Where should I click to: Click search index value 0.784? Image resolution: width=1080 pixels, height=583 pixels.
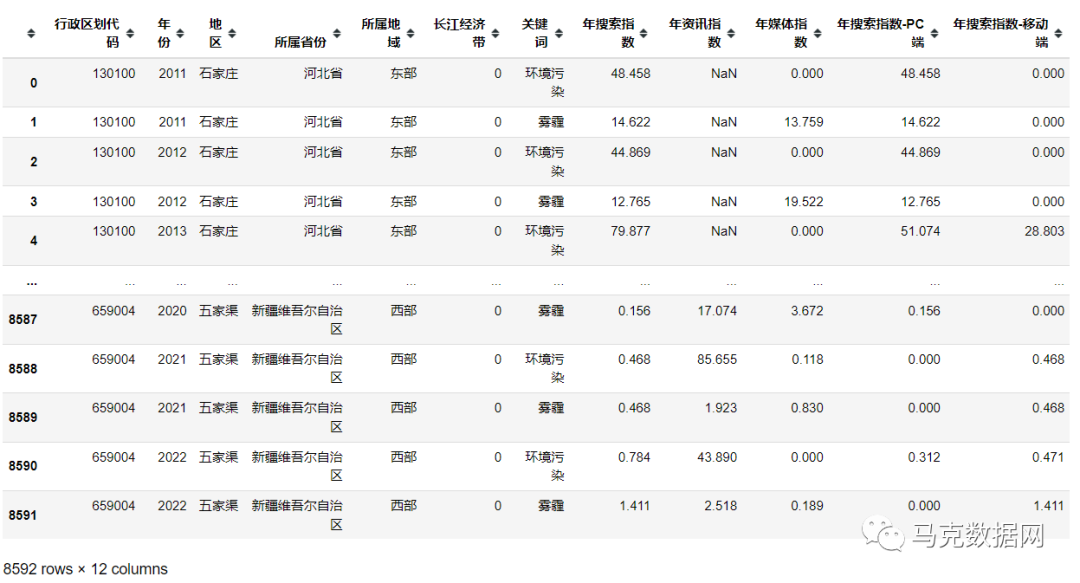pyautogui.click(x=634, y=458)
